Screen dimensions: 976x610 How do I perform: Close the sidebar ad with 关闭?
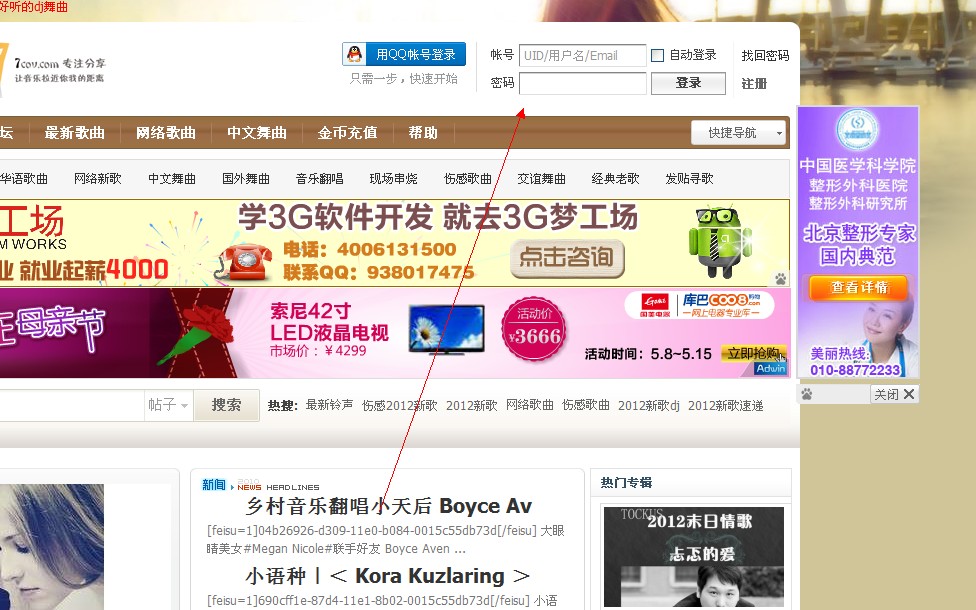pyautogui.click(x=894, y=394)
